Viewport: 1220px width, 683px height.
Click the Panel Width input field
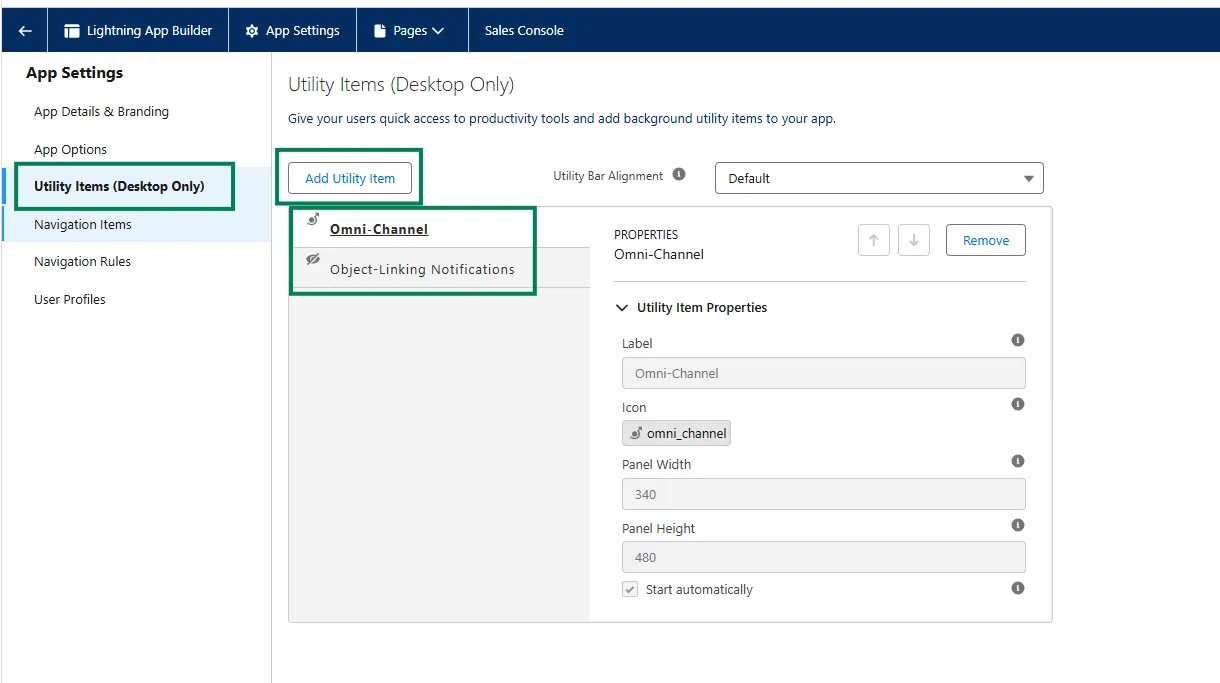pyautogui.click(x=824, y=494)
